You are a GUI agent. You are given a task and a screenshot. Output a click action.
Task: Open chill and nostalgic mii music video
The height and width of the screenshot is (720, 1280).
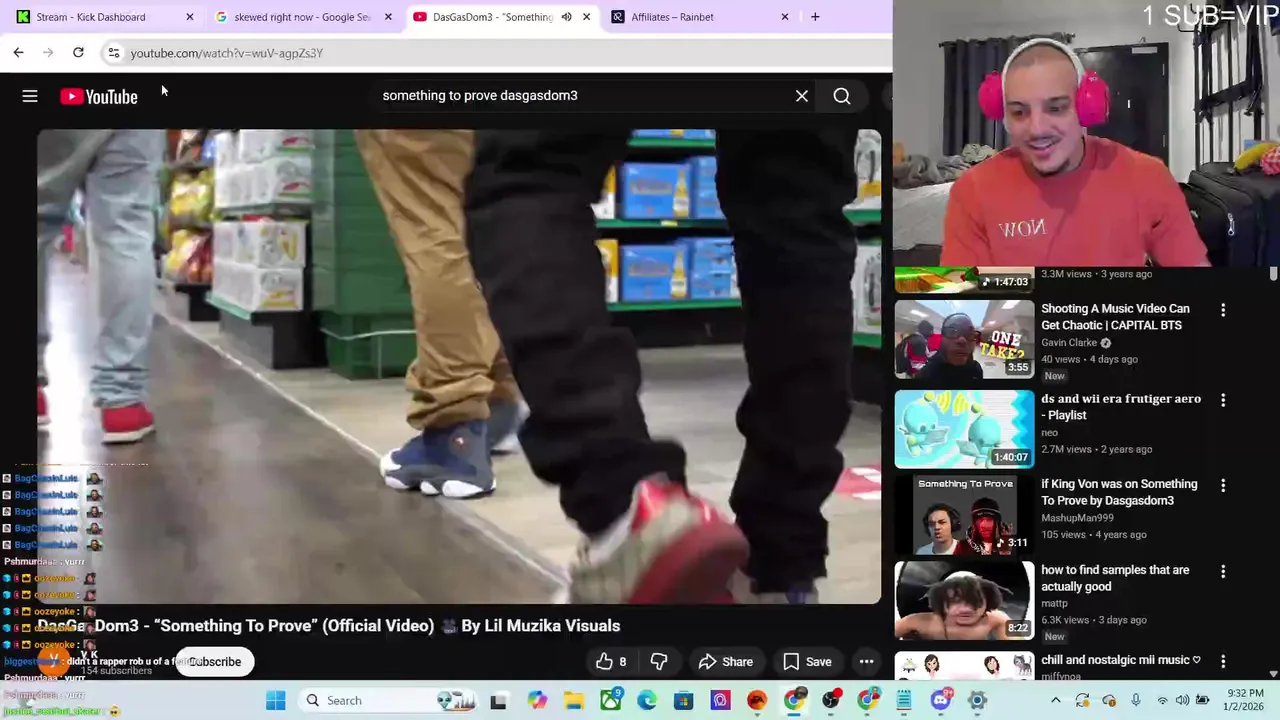(x=1121, y=660)
